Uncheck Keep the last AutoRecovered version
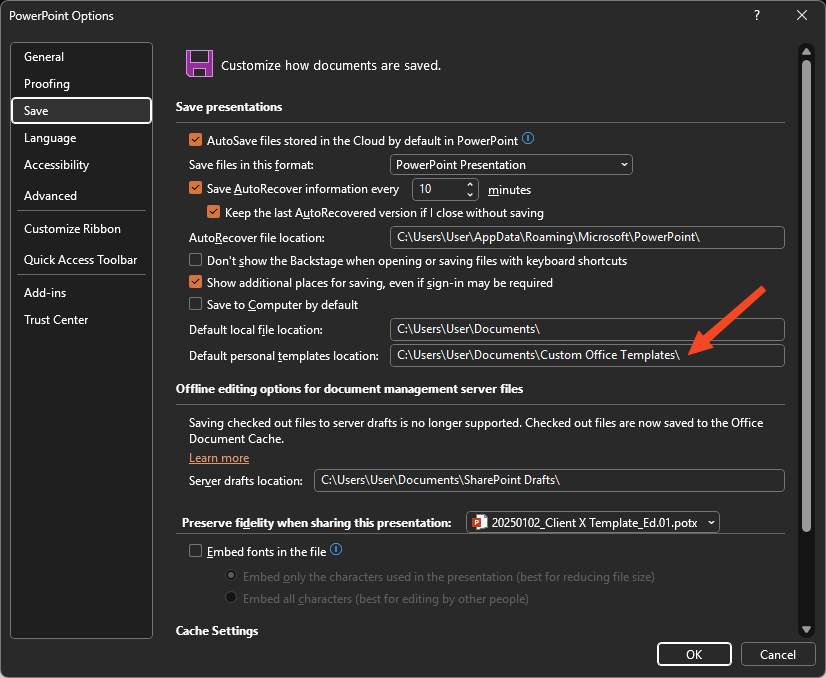 (x=213, y=212)
